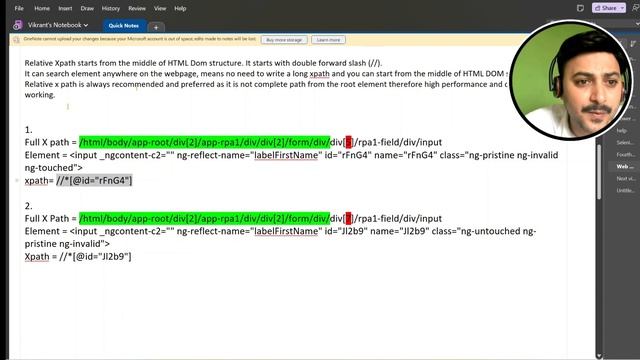This screenshot has width=640, height=360.
Task: Open the File menu
Action: (x=19, y=8)
